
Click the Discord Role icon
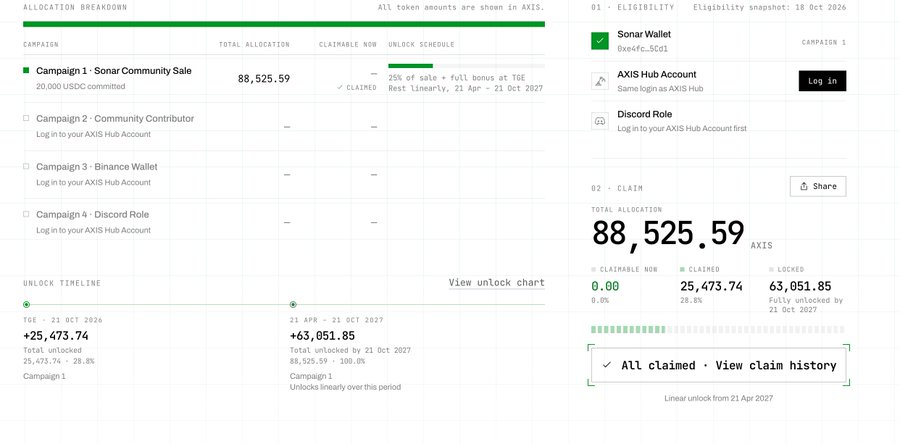coord(600,121)
